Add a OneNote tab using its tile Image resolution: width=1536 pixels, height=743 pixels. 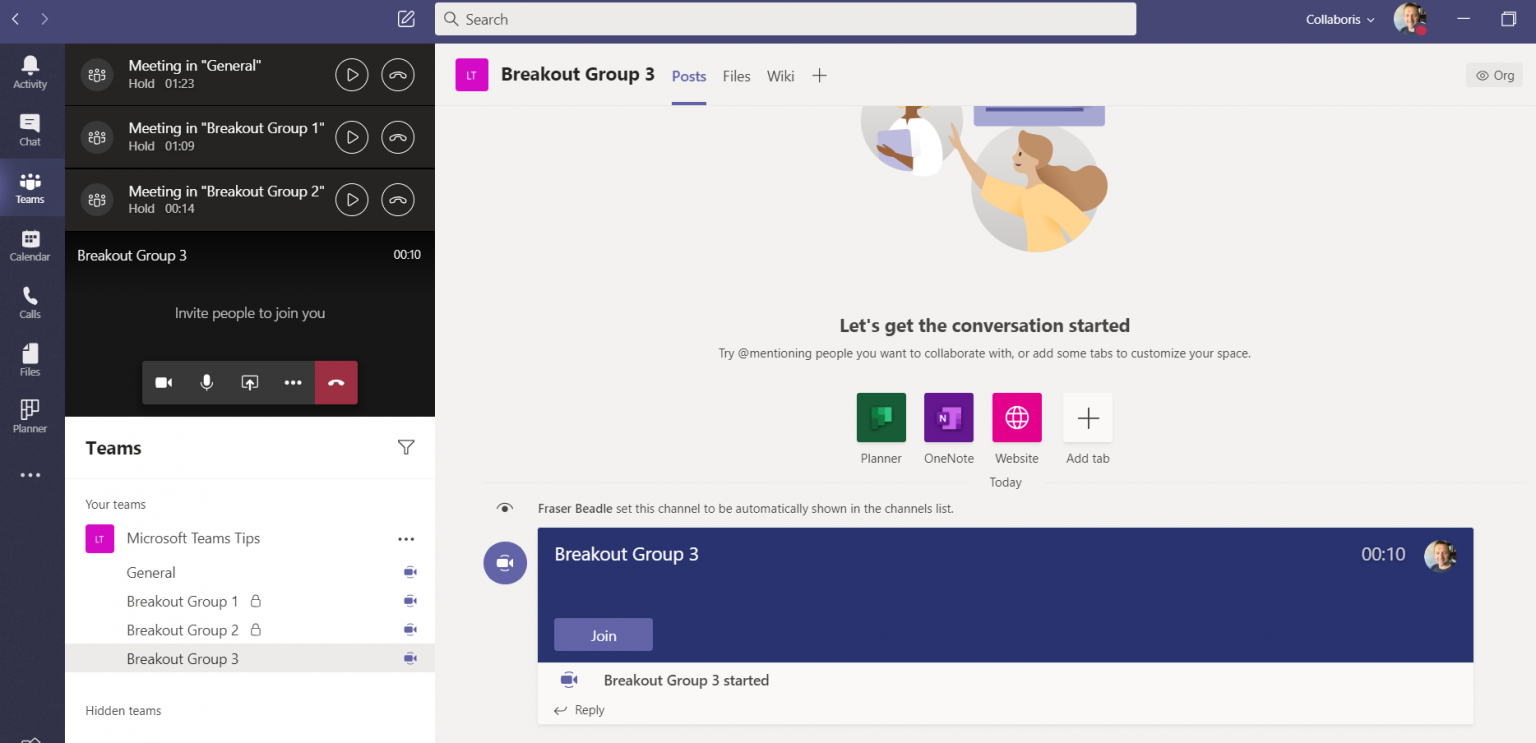(x=948, y=417)
